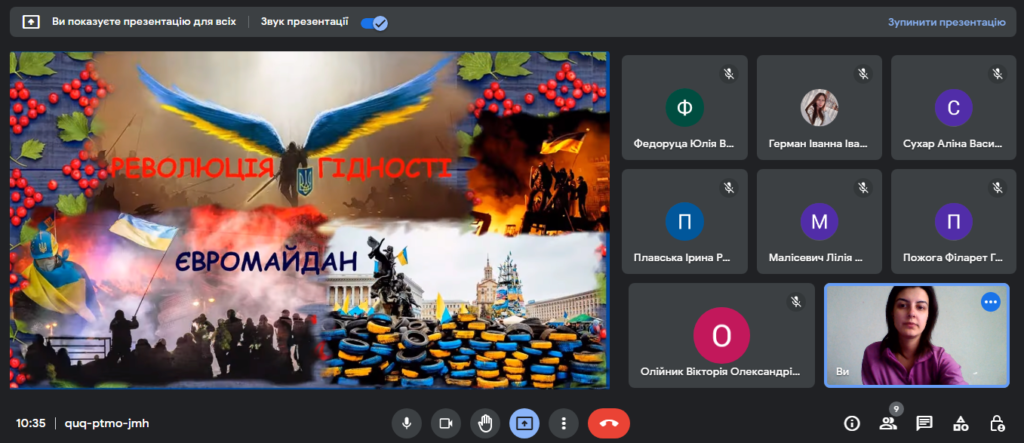This screenshot has height=443, width=1024.
Task: Show the participants list panel
Action: (x=888, y=423)
